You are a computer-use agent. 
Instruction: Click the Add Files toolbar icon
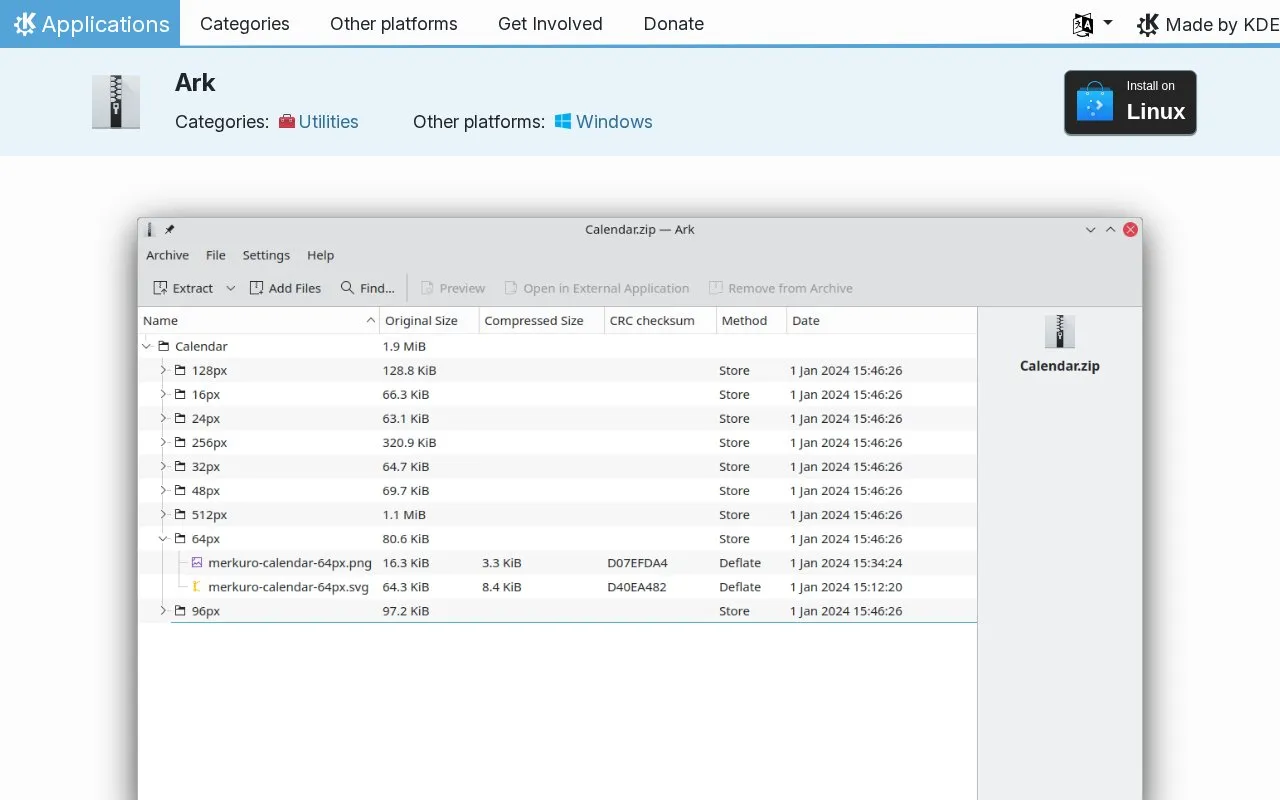(257, 288)
